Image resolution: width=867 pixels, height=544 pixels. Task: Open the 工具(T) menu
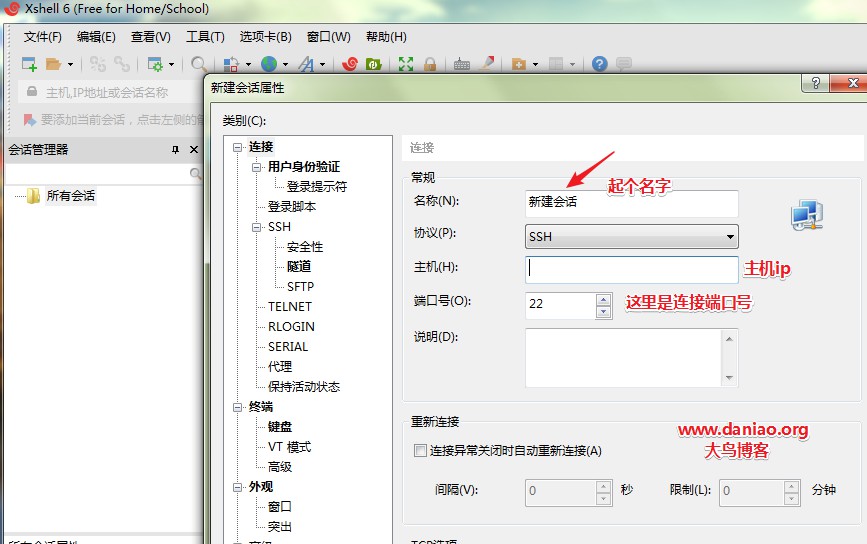pyautogui.click(x=205, y=37)
